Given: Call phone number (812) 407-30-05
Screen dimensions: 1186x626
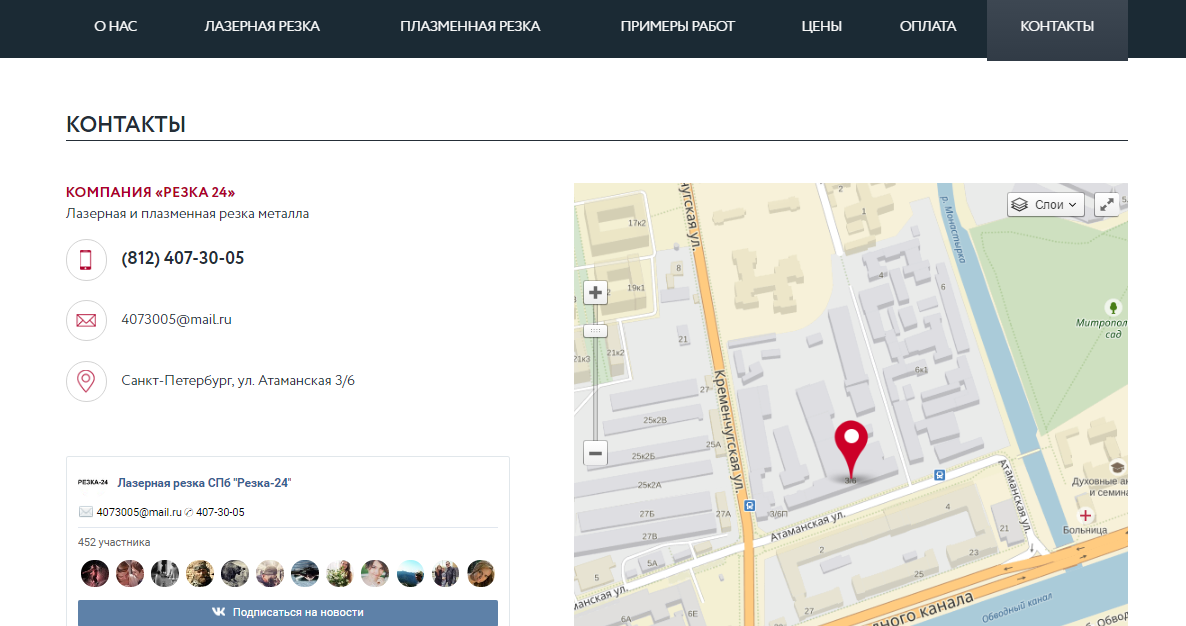Looking at the screenshot, I should coord(182,259).
